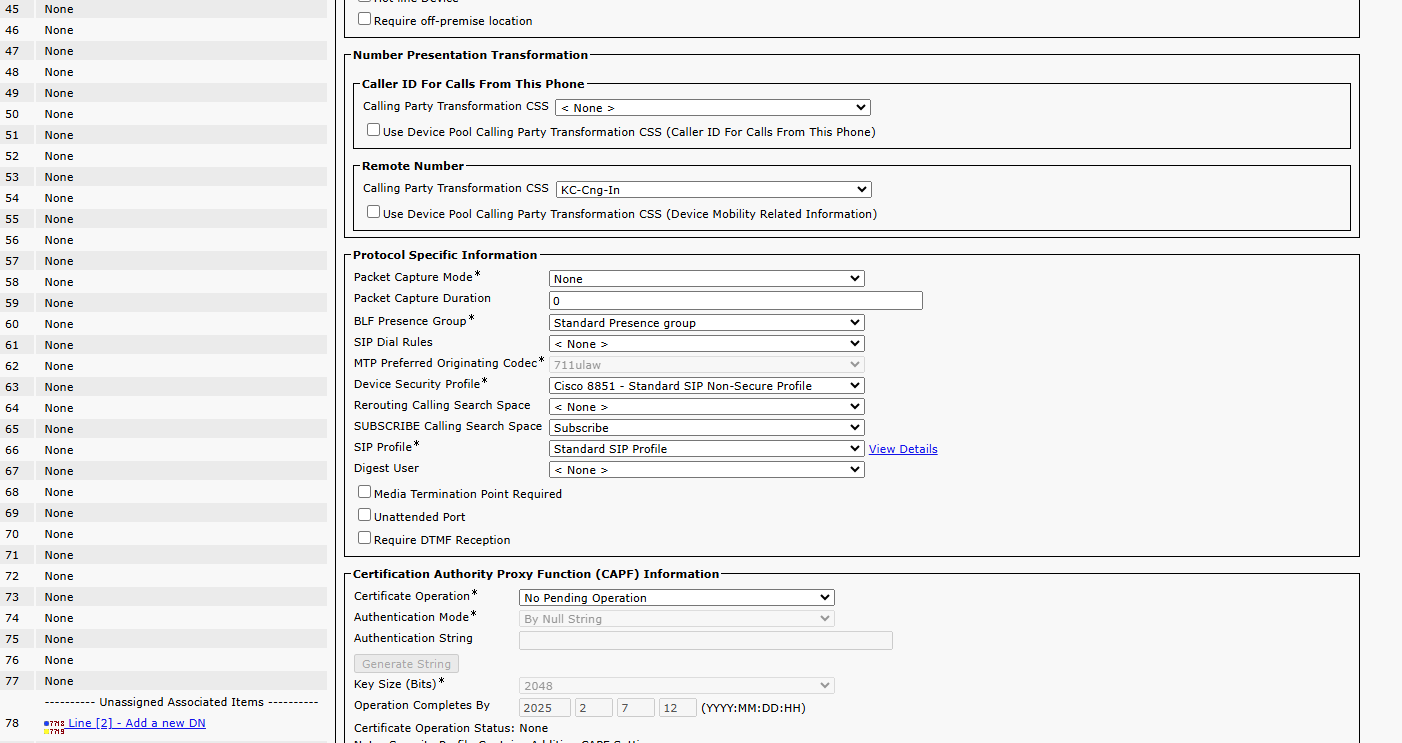Click Operation Completes By month field

pyautogui.click(x=594, y=708)
